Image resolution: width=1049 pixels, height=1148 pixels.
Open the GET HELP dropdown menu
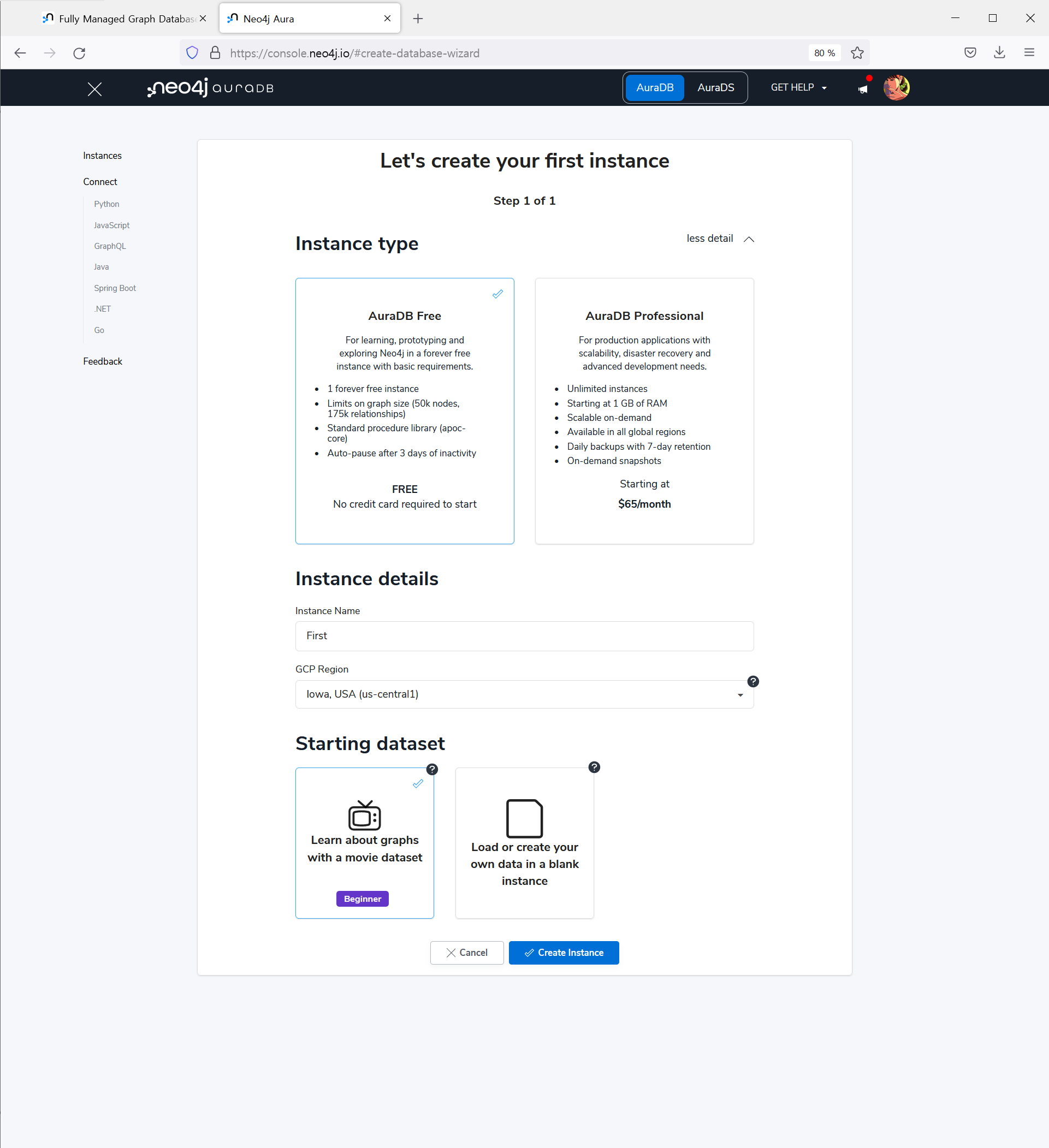click(x=798, y=88)
